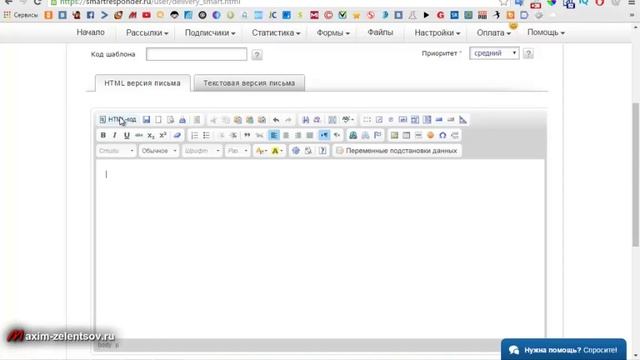The image size is (640, 360).
Task: Click the Save floppy disk icon
Action: click(x=147, y=120)
